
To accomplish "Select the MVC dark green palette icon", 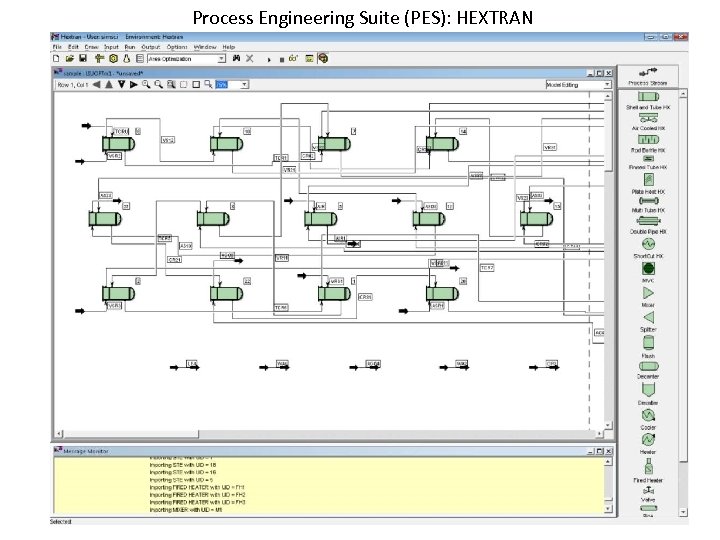I will pyautogui.click(x=648, y=269).
